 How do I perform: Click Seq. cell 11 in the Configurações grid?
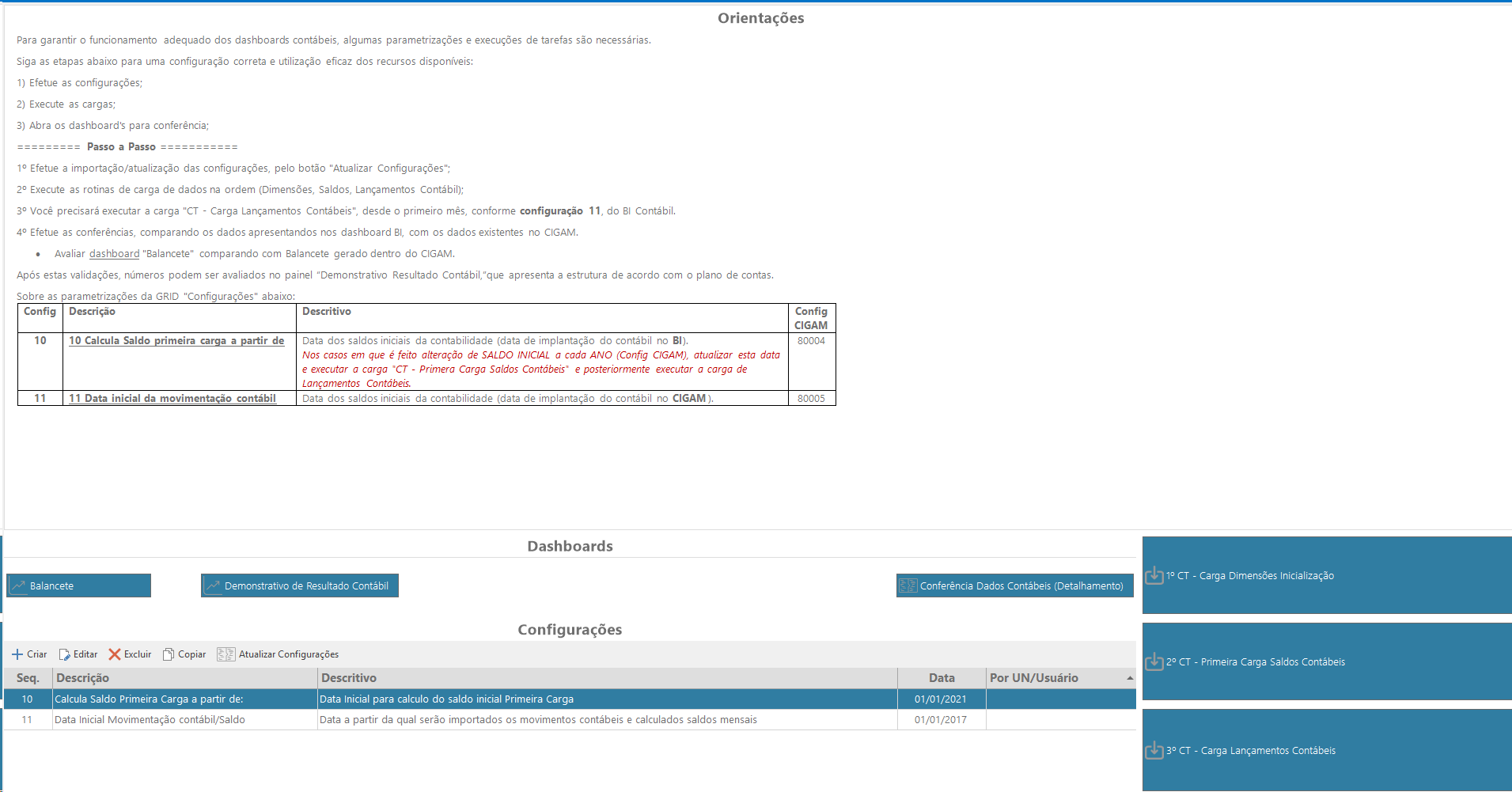click(27, 720)
